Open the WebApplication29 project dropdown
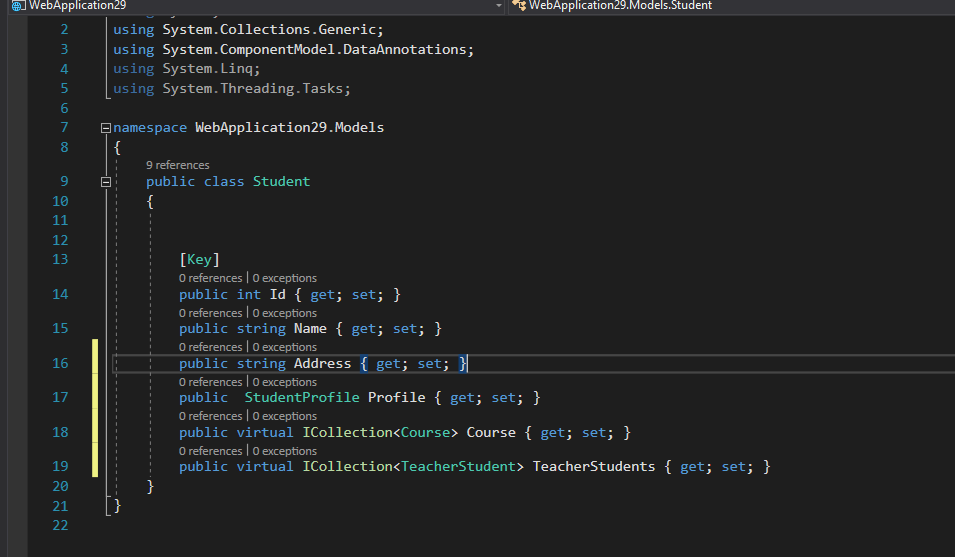Viewport: 955px width, 557px height. (x=499, y=5)
